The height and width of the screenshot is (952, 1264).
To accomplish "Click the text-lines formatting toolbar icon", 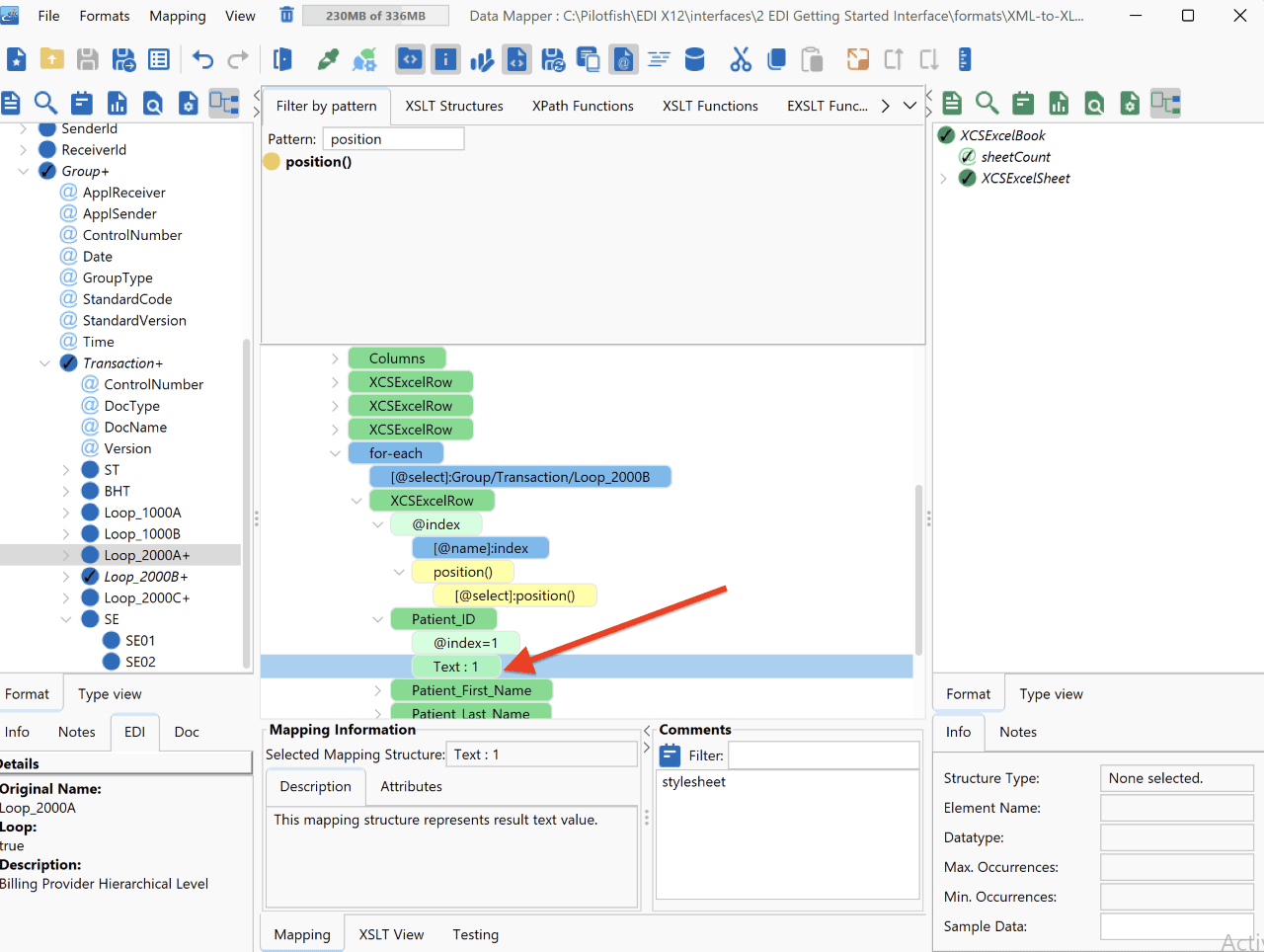I will tap(660, 59).
